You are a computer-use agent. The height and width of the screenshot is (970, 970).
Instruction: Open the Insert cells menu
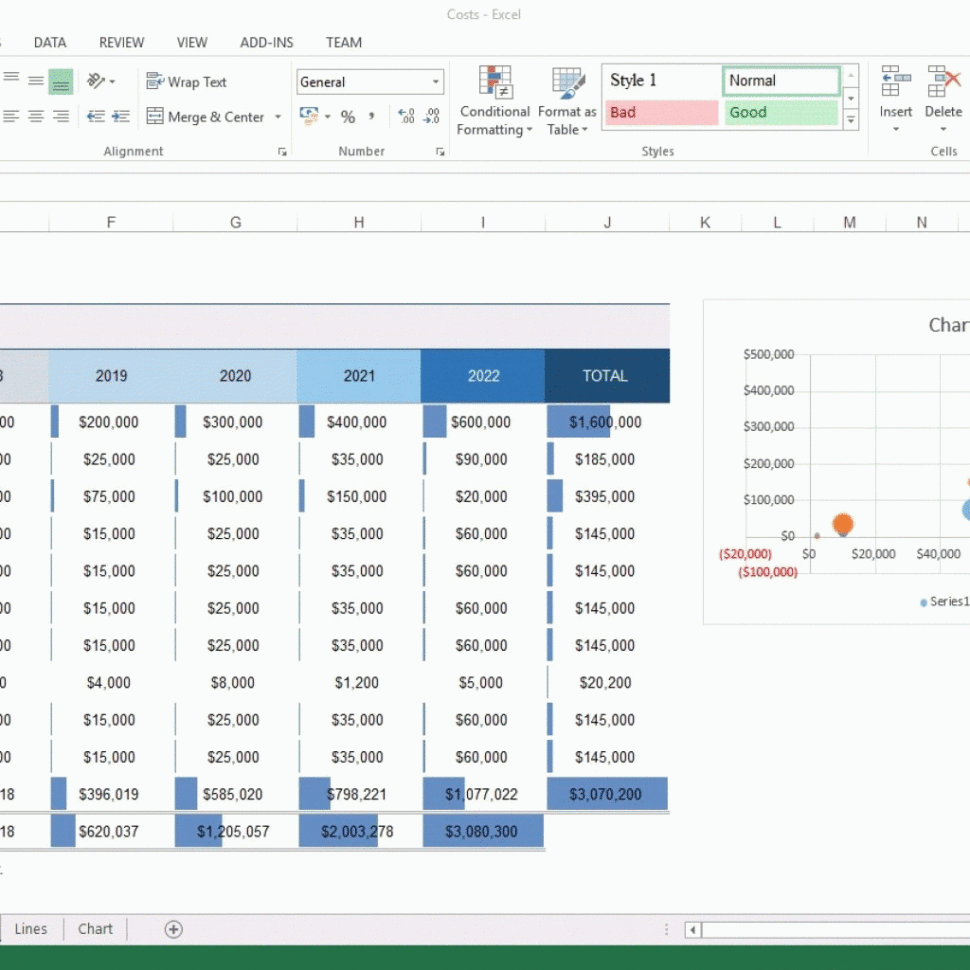tap(895, 100)
